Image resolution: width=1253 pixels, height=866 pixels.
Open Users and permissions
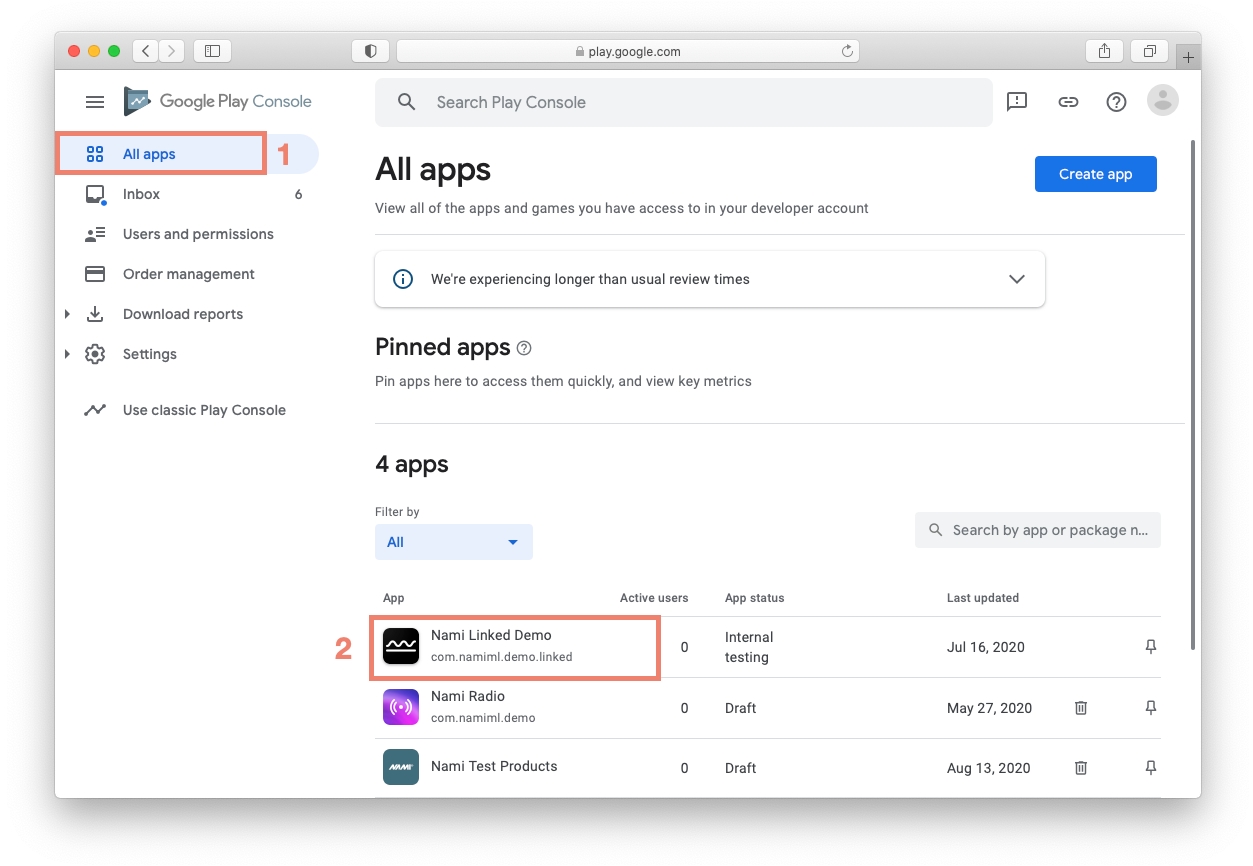tap(187, 234)
